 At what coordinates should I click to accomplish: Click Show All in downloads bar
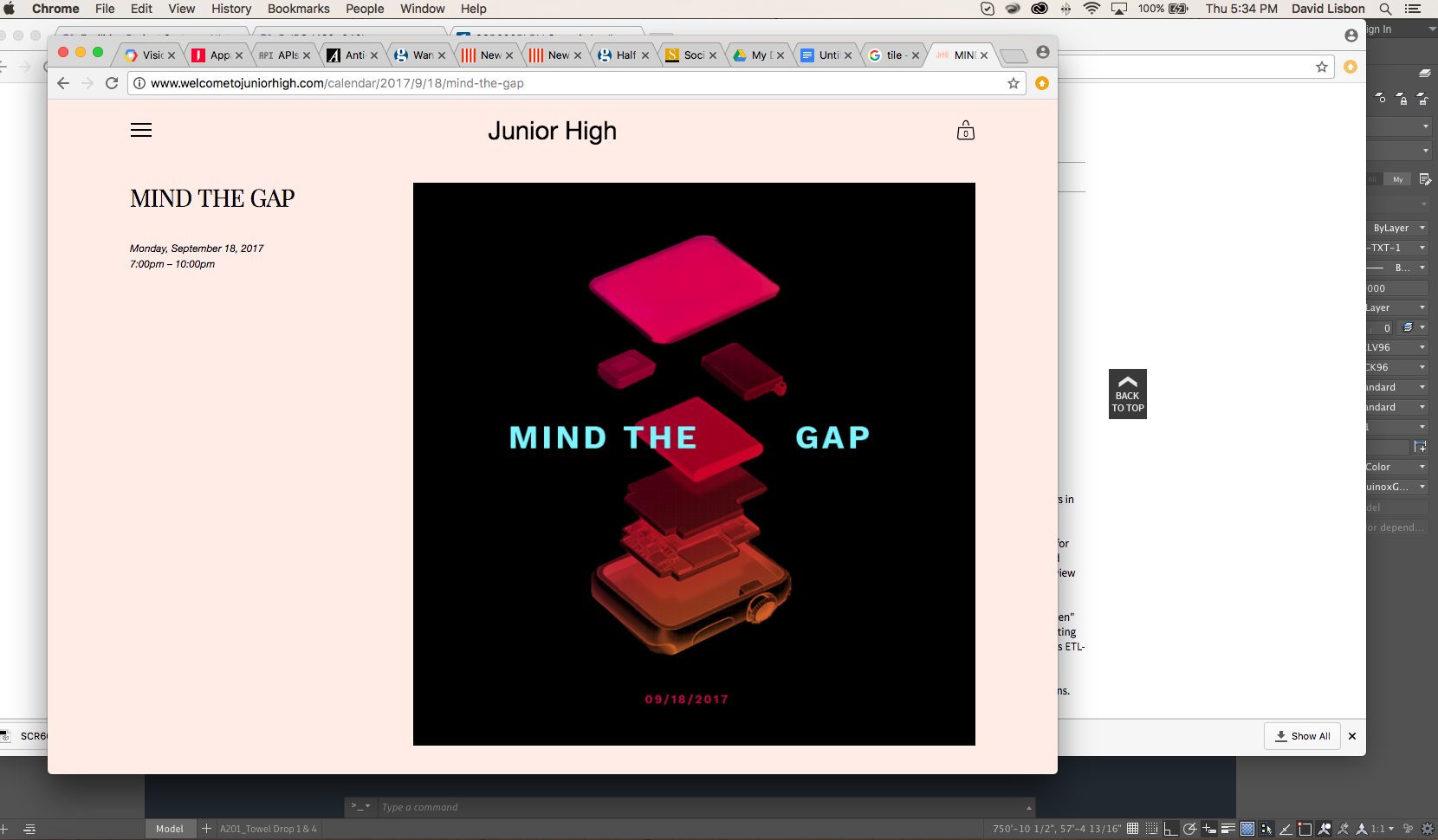tap(1302, 736)
